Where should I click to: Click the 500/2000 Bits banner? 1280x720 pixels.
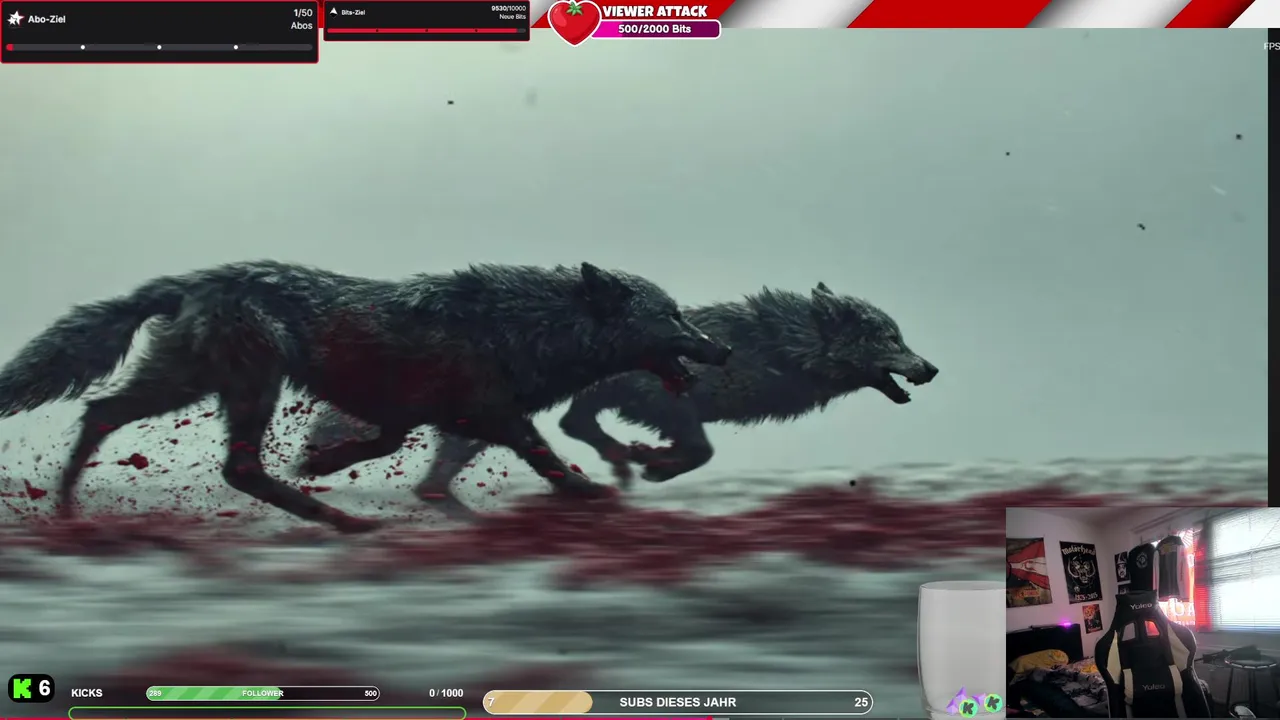pos(655,29)
